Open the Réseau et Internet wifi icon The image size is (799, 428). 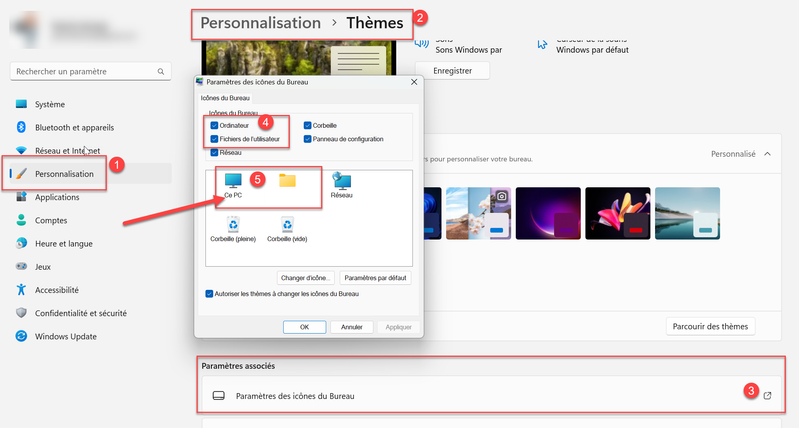tap(21, 150)
